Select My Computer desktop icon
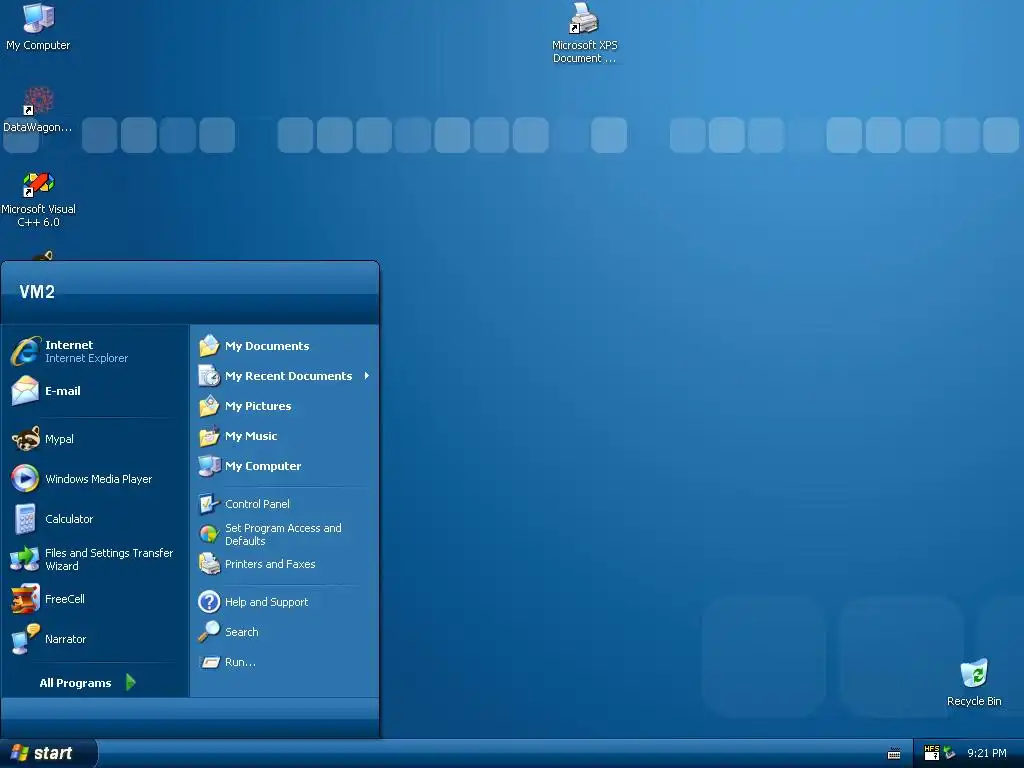This screenshot has width=1024, height=768. point(38,27)
